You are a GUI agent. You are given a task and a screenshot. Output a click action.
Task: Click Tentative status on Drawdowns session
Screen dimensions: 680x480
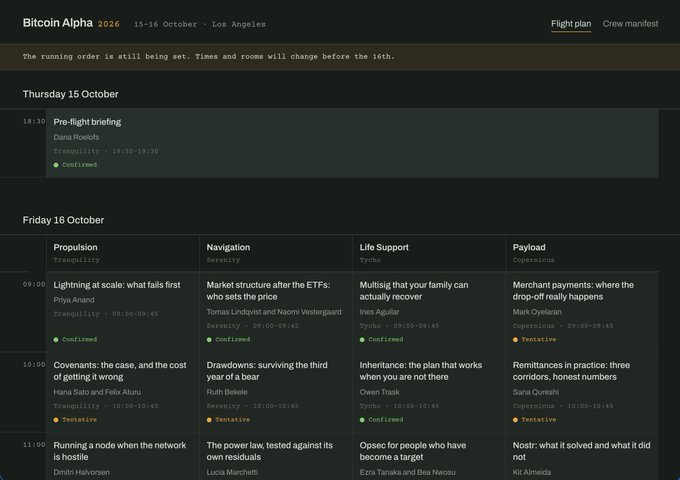tap(229, 420)
